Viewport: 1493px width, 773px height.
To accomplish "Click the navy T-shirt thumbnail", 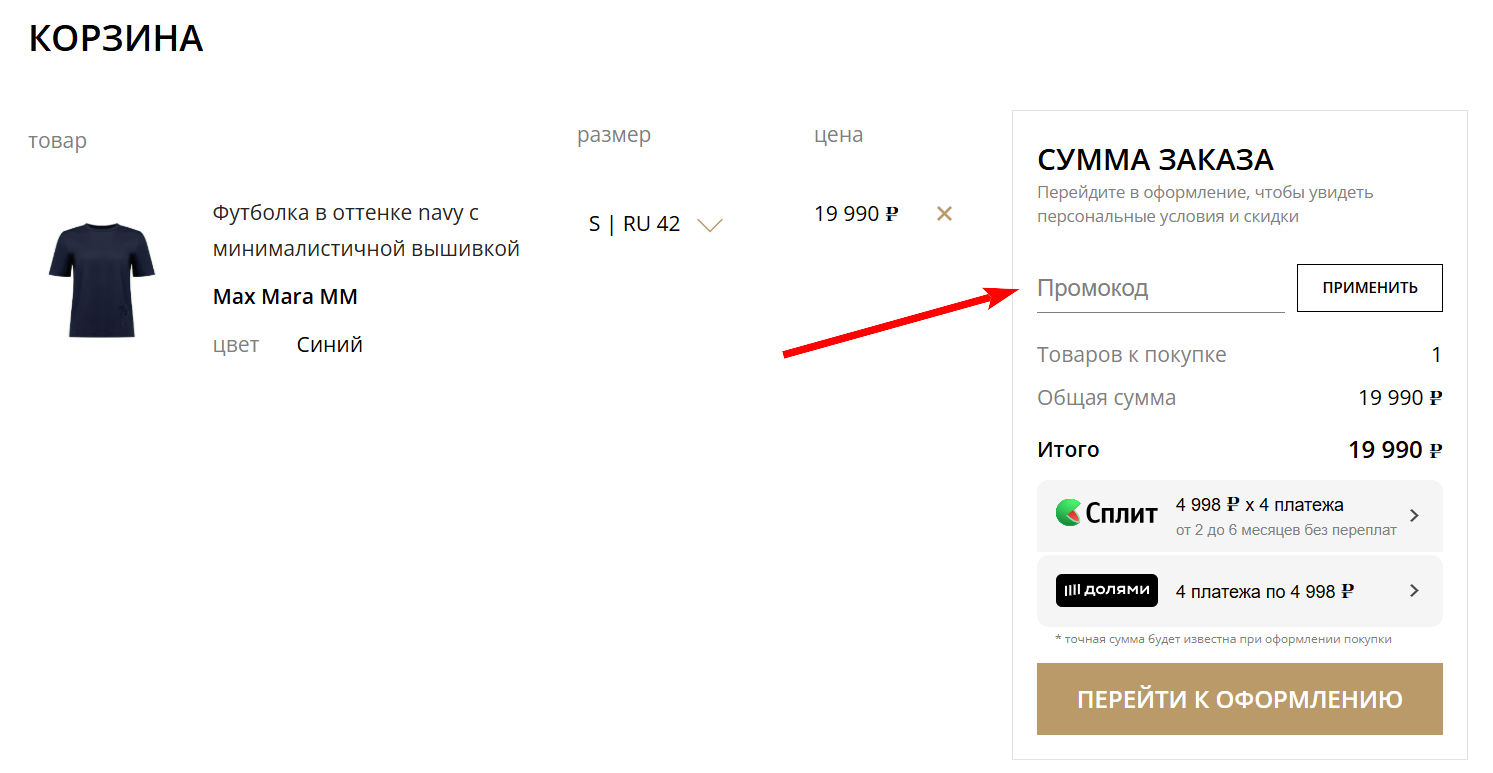I will (102, 279).
